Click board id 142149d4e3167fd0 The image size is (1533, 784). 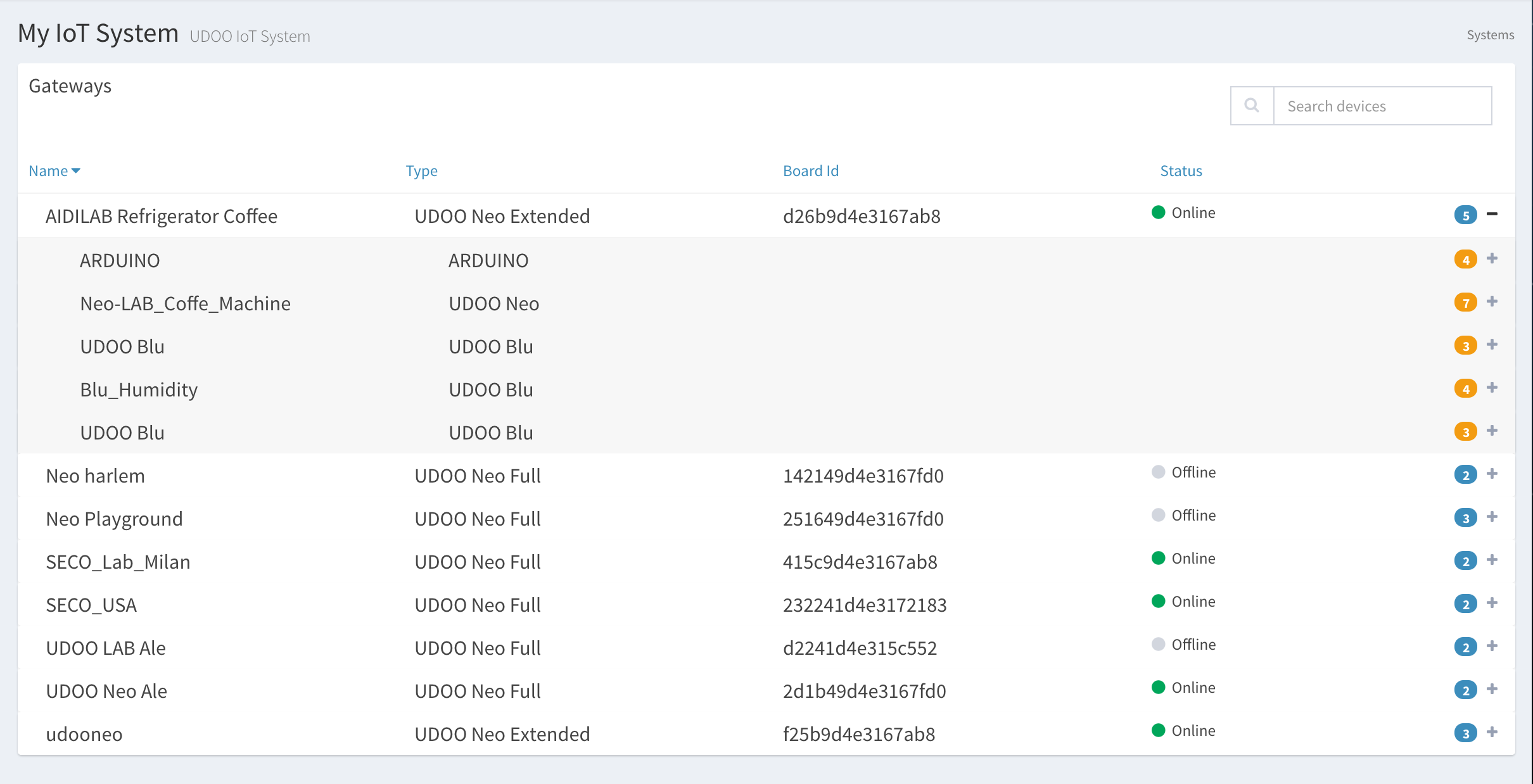pyautogui.click(x=863, y=476)
